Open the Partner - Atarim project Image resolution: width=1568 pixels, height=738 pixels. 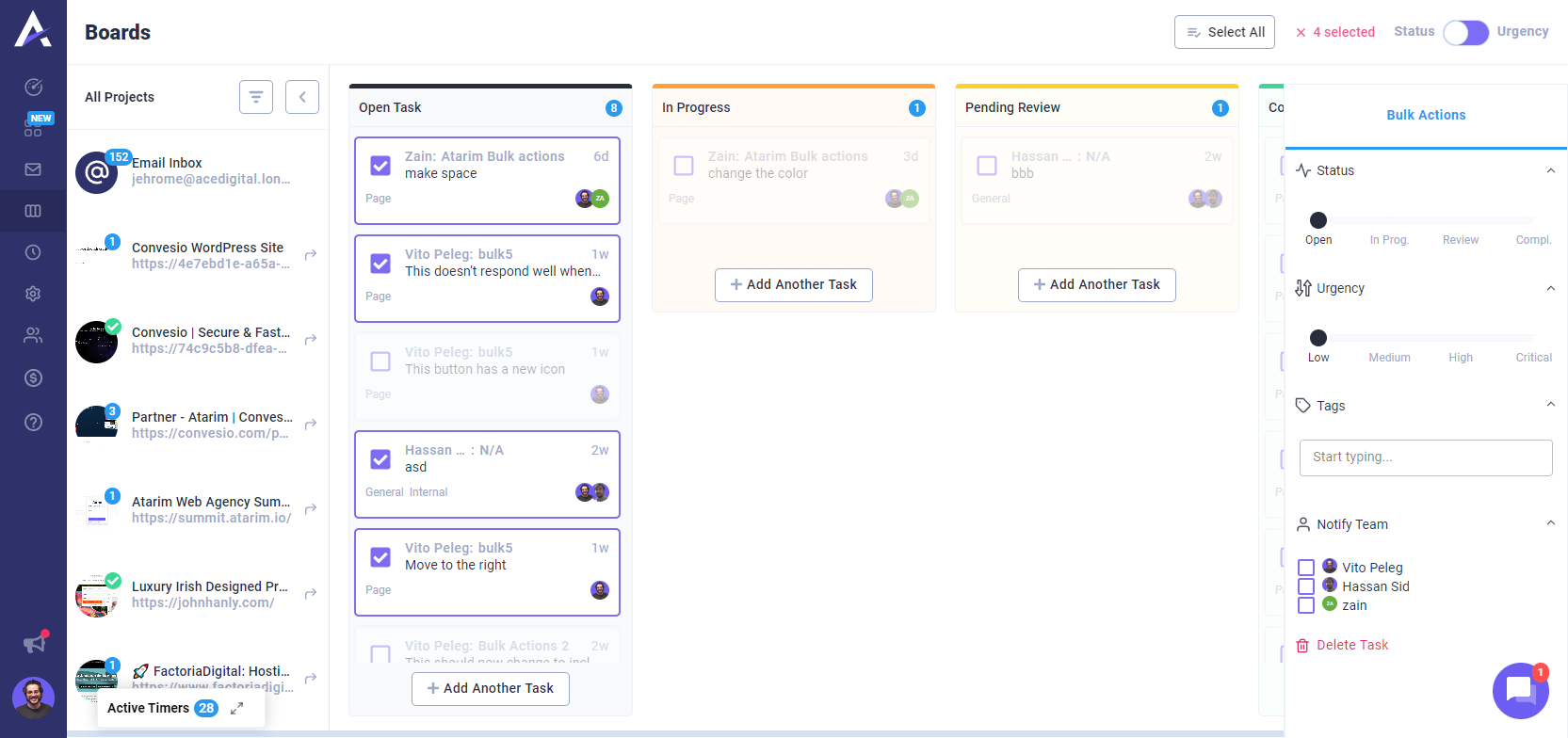[212, 425]
